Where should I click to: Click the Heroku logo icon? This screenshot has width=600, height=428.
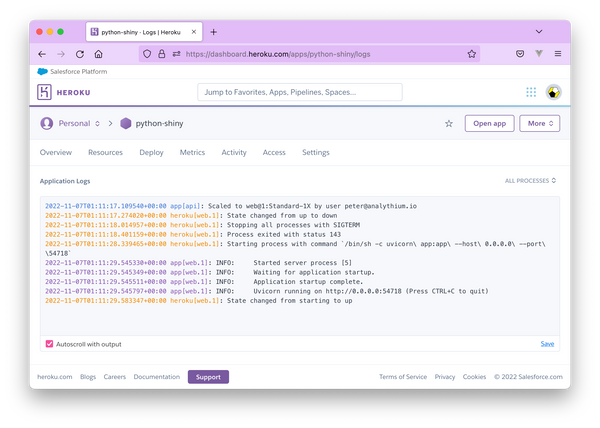tap(44, 92)
